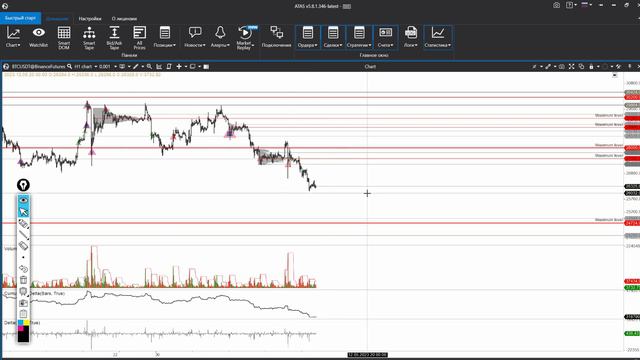Viewport: 640px width, 360px height.
Task: Click the small box at the chart's top-right corner
Action: (615, 76)
